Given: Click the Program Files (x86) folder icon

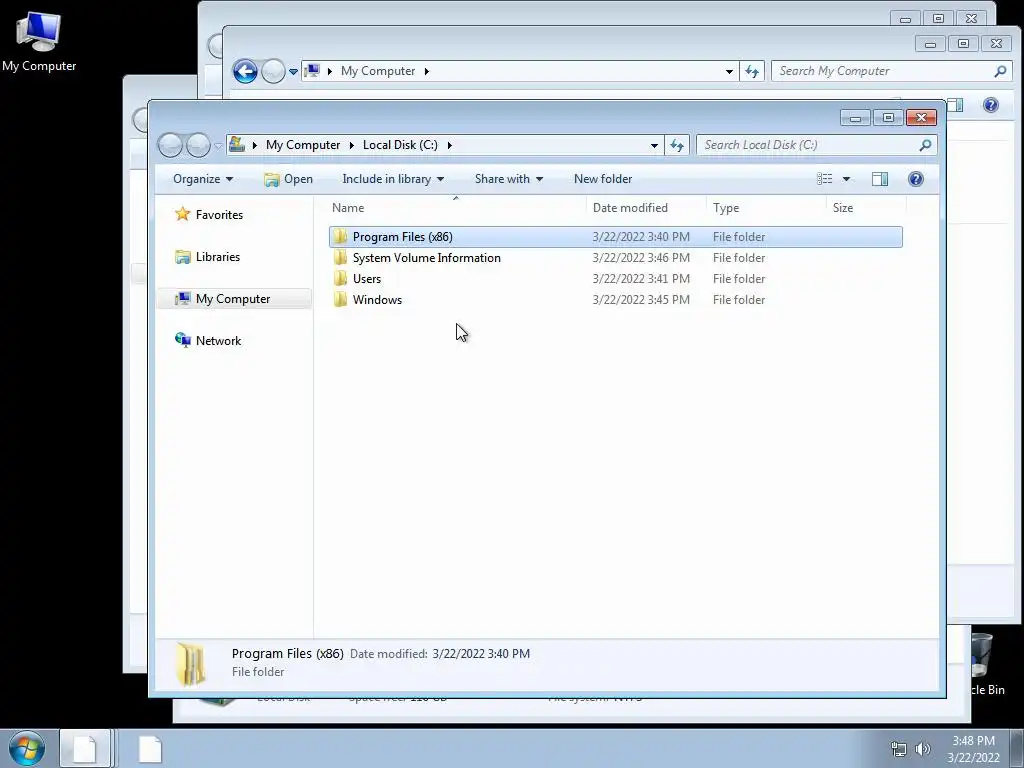Looking at the screenshot, I should click(x=340, y=236).
